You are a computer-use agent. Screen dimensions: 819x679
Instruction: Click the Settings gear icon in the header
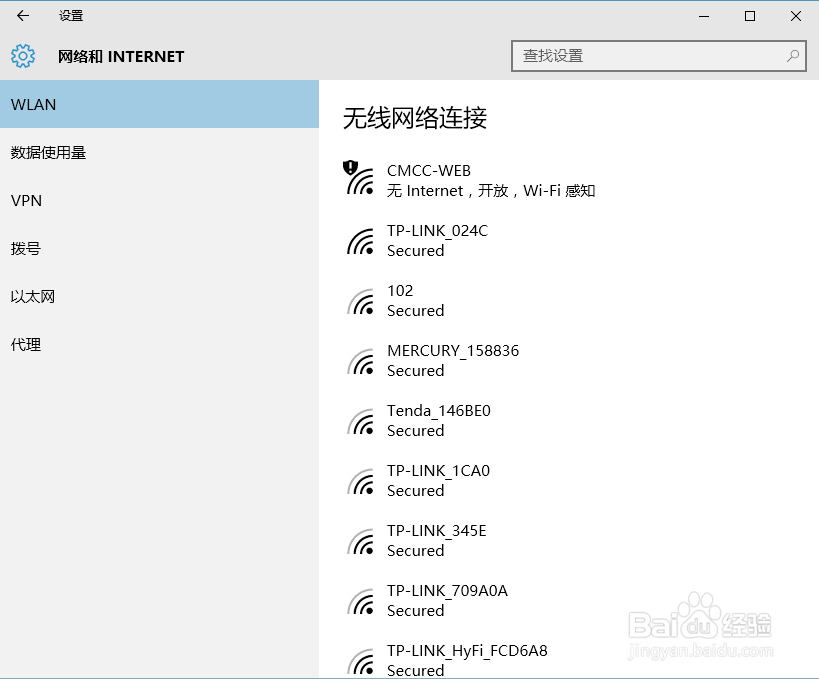(x=22, y=56)
